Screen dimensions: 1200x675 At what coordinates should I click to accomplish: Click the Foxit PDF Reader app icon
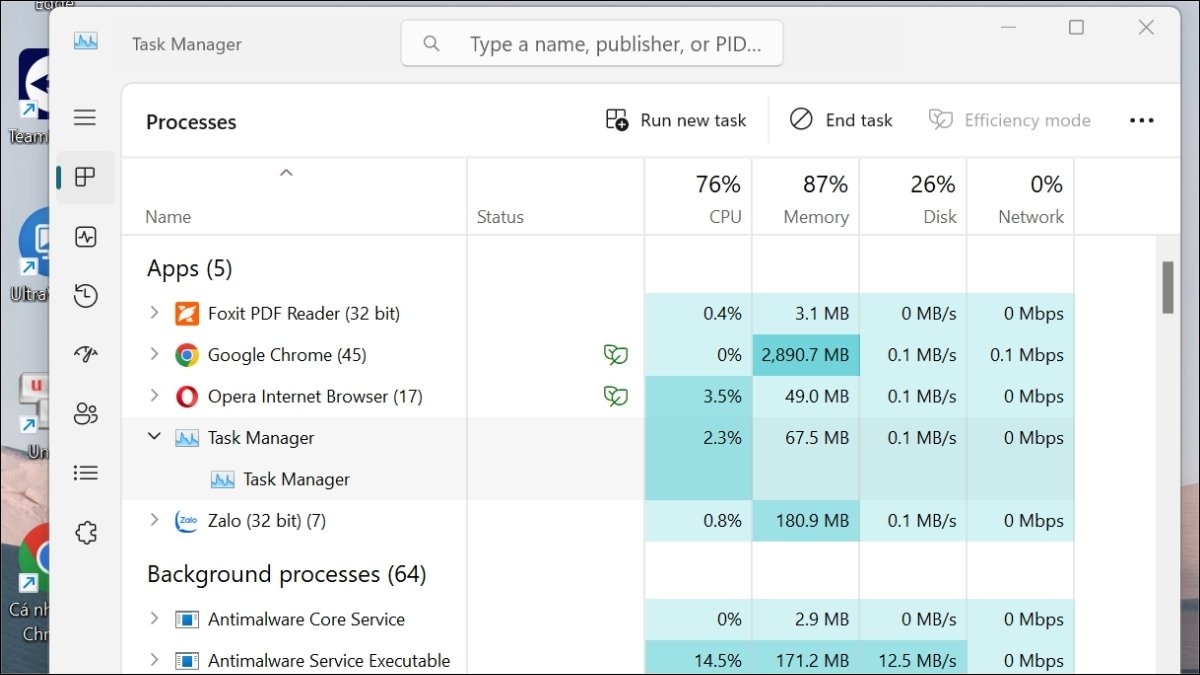[x=187, y=314]
